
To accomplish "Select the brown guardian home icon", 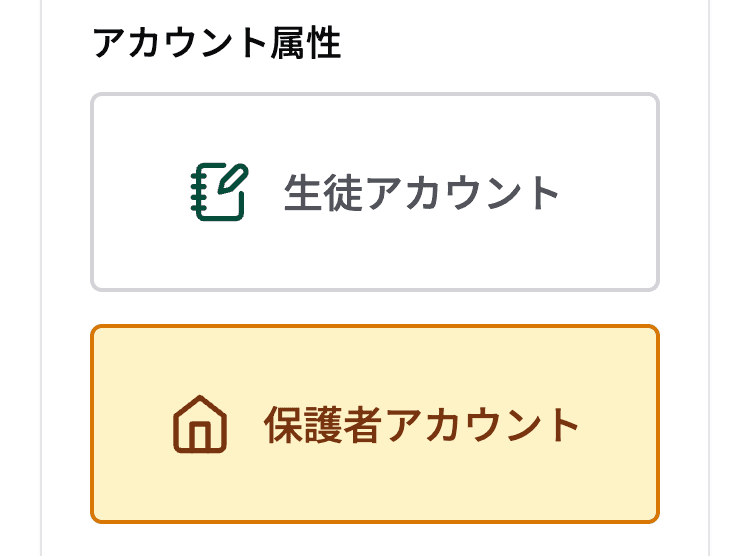I will pyautogui.click(x=200, y=425).
